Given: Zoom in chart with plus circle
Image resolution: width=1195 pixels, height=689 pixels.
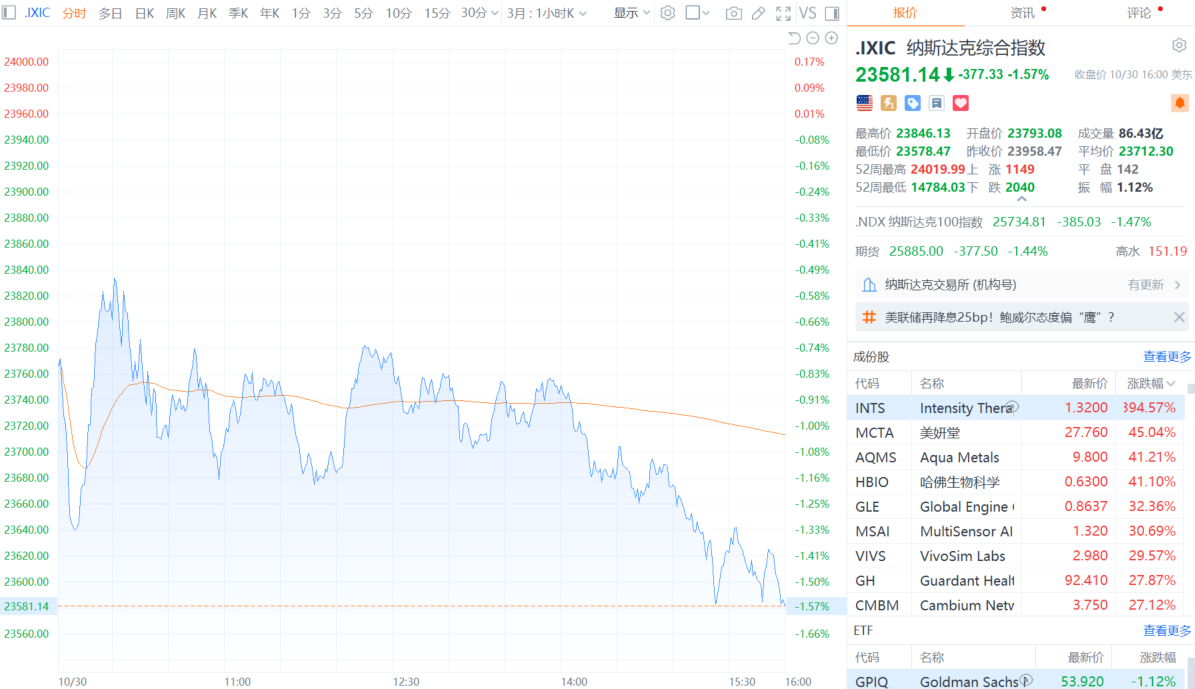Looking at the screenshot, I should (831, 38).
